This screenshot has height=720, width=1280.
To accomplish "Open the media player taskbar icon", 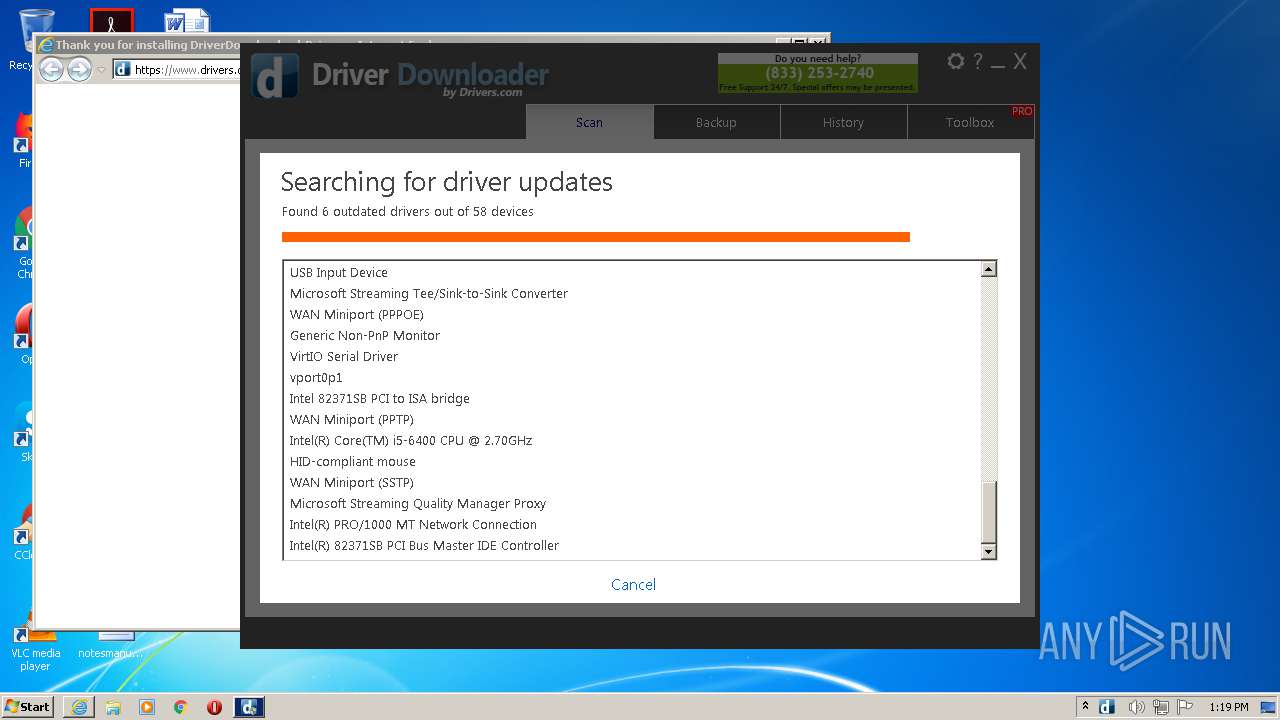I will pos(147,707).
